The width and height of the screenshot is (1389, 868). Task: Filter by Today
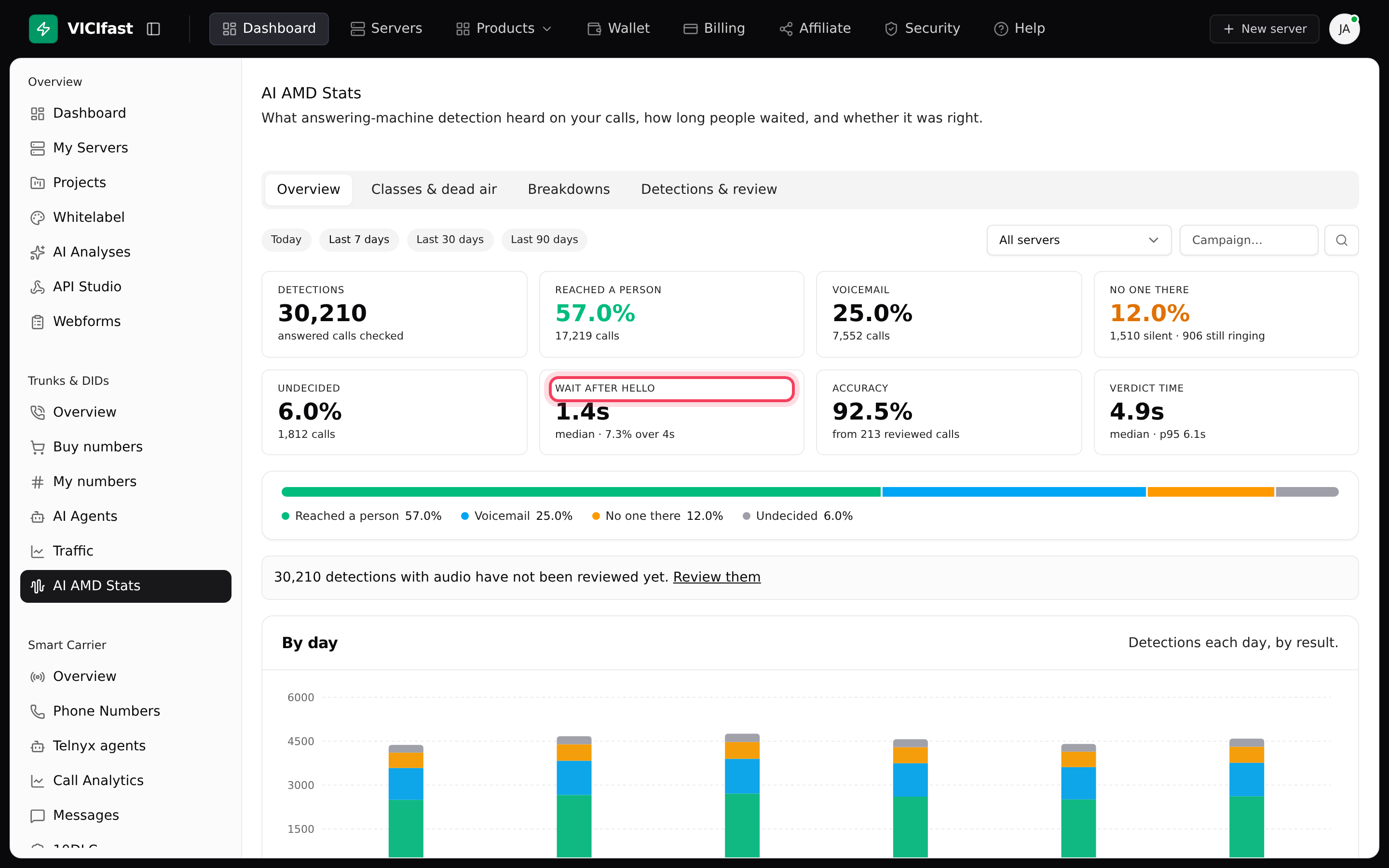(286, 239)
